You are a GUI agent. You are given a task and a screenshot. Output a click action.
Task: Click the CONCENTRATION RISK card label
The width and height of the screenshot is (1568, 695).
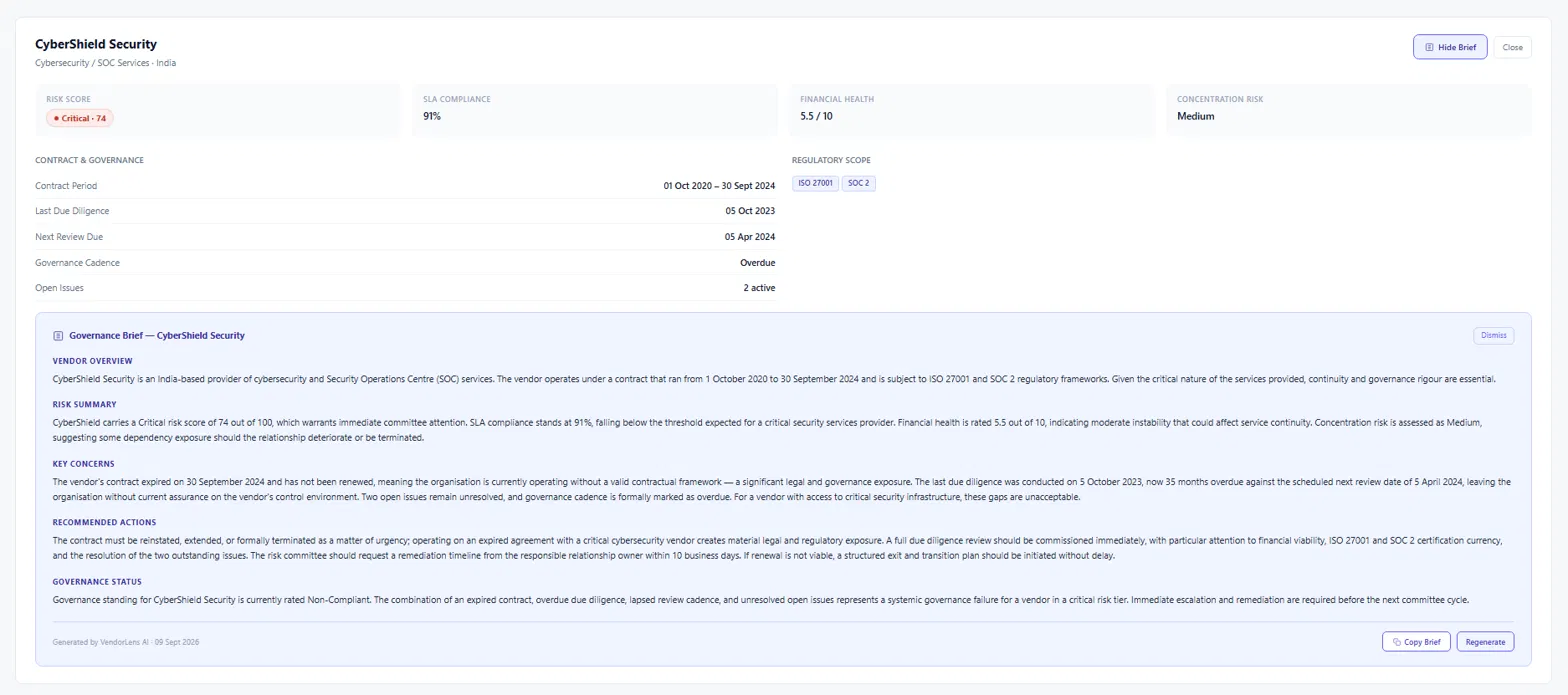[x=1220, y=100]
